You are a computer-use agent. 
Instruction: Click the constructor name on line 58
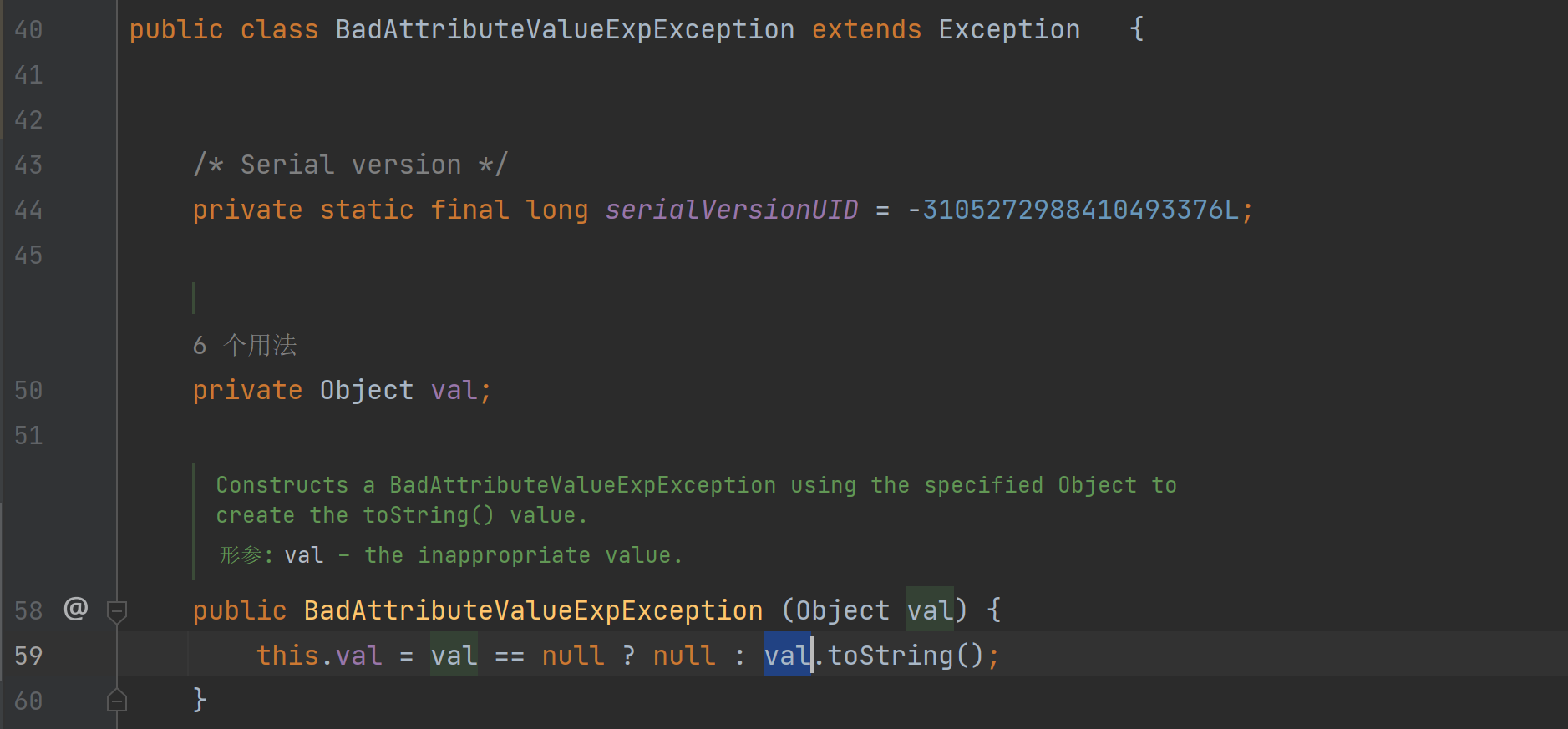point(533,611)
